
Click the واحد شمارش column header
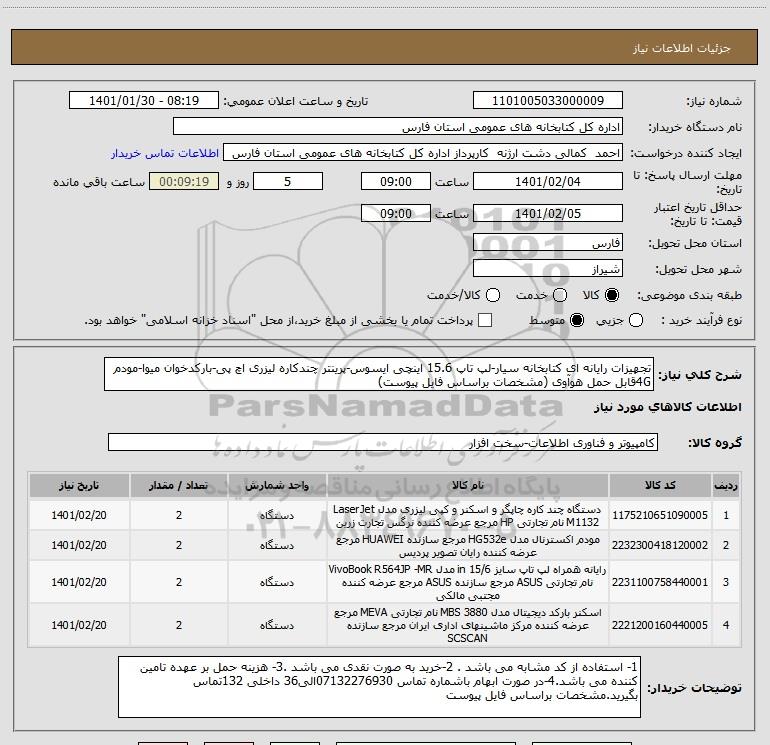[277, 485]
